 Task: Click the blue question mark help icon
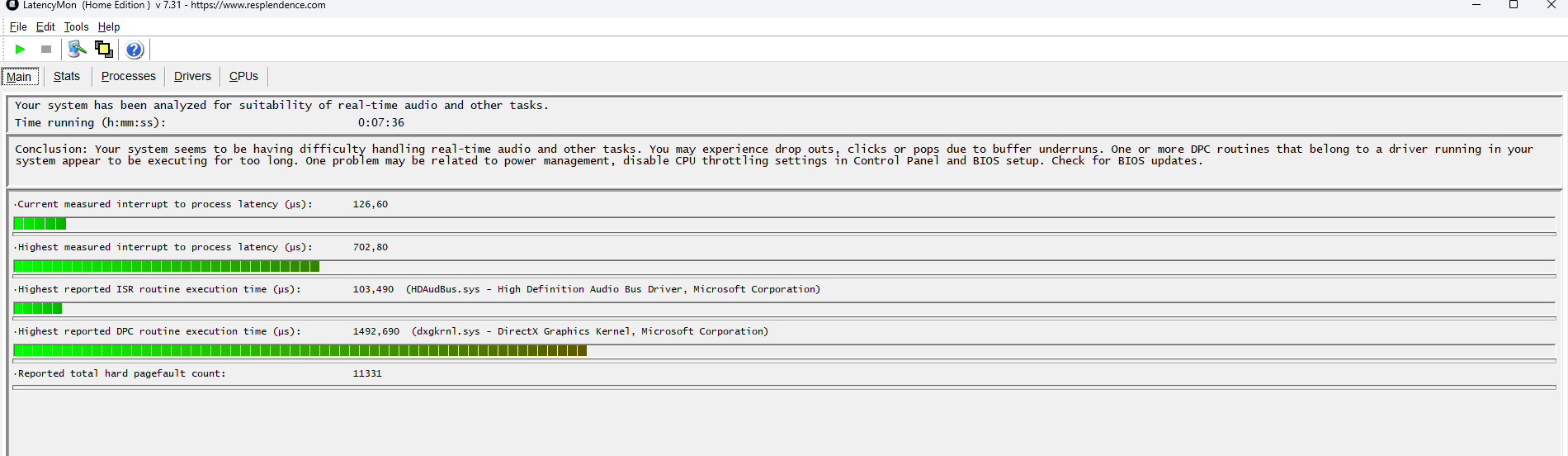(x=135, y=50)
